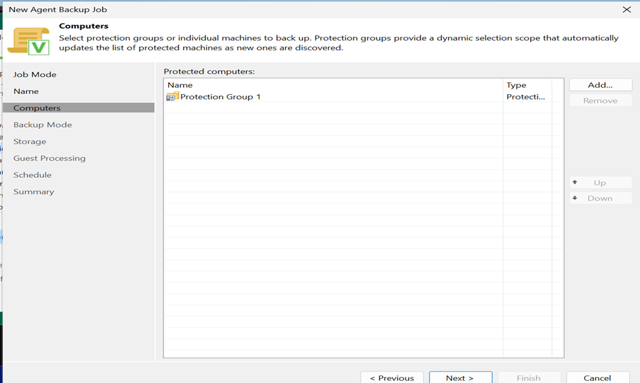640x383 pixels.
Task: Go to the Name step
Action: click(x=26, y=91)
